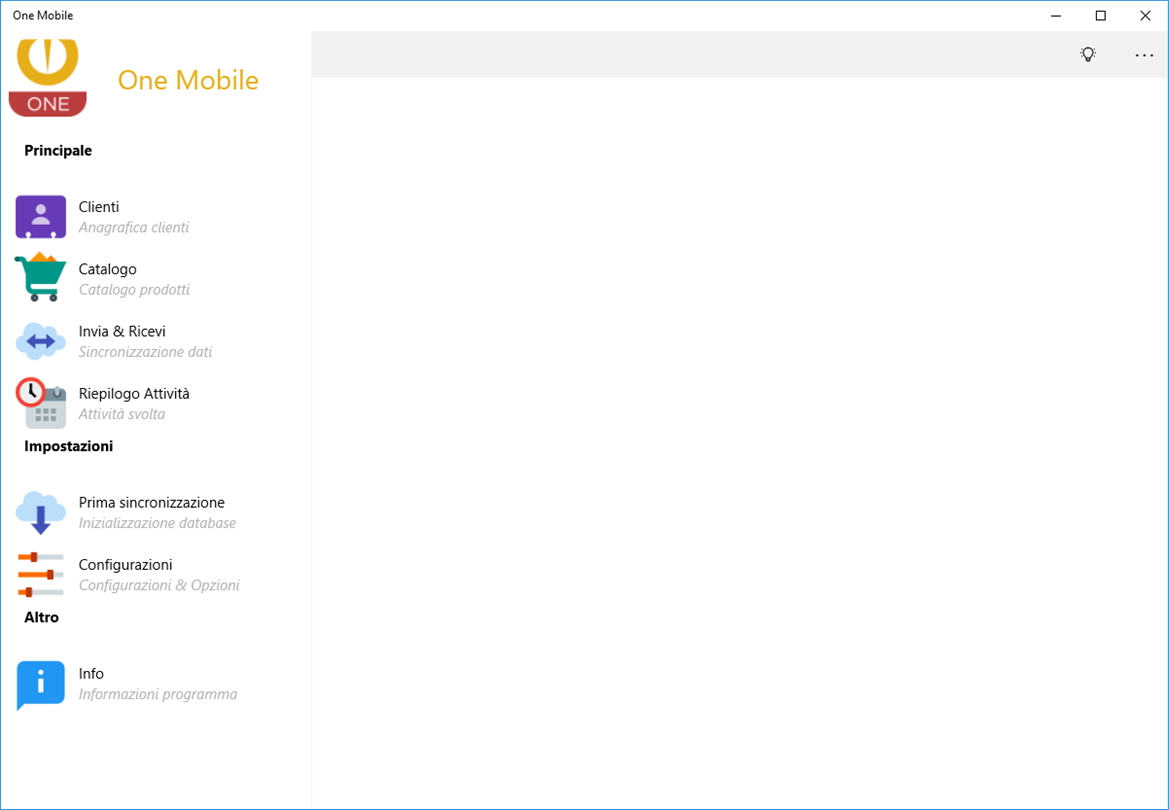Image resolution: width=1169 pixels, height=810 pixels.
Task: Click the 'Anagrafica clienti' subtitle
Action: click(134, 227)
